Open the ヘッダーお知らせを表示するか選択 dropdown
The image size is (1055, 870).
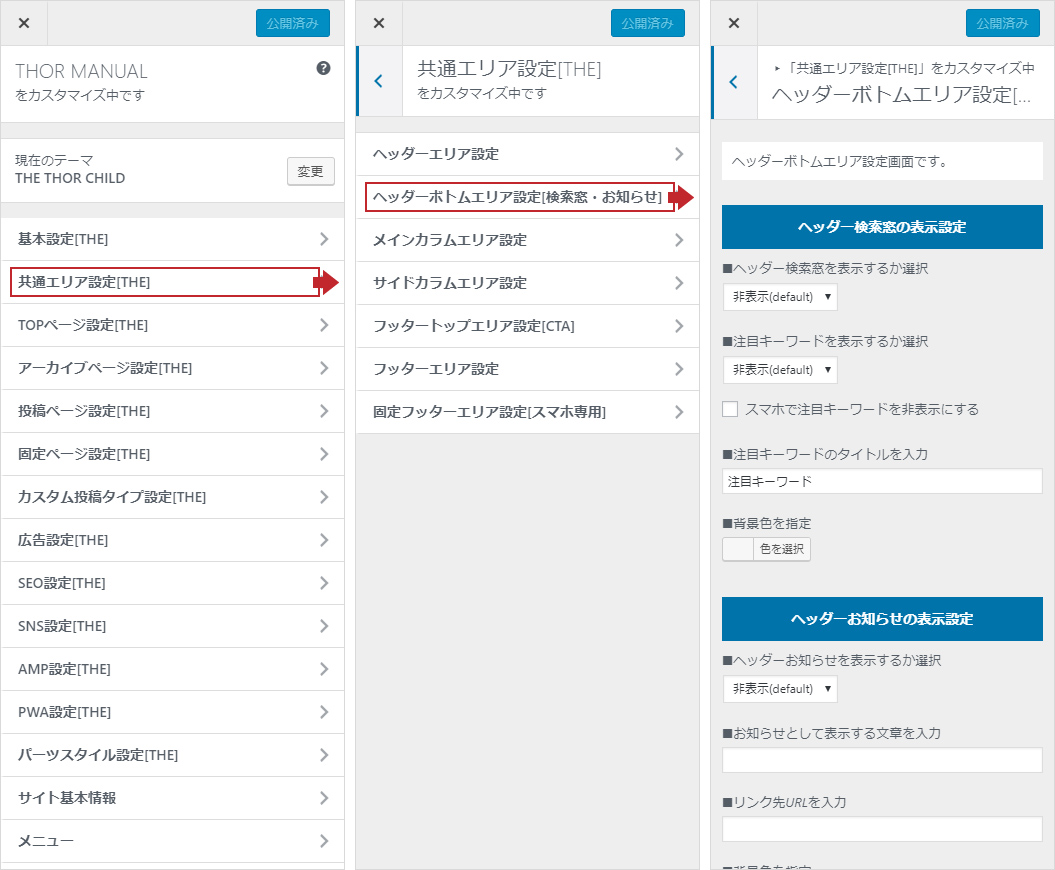click(x=780, y=689)
